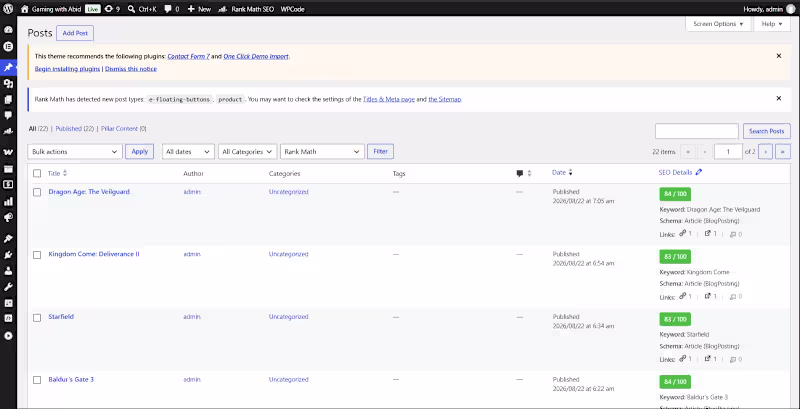Image resolution: width=800 pixels, height=409 pixels.
Task: Open the Posts pushpin sidebar icon
Action: pyautogui.click(x=8, y=67)
